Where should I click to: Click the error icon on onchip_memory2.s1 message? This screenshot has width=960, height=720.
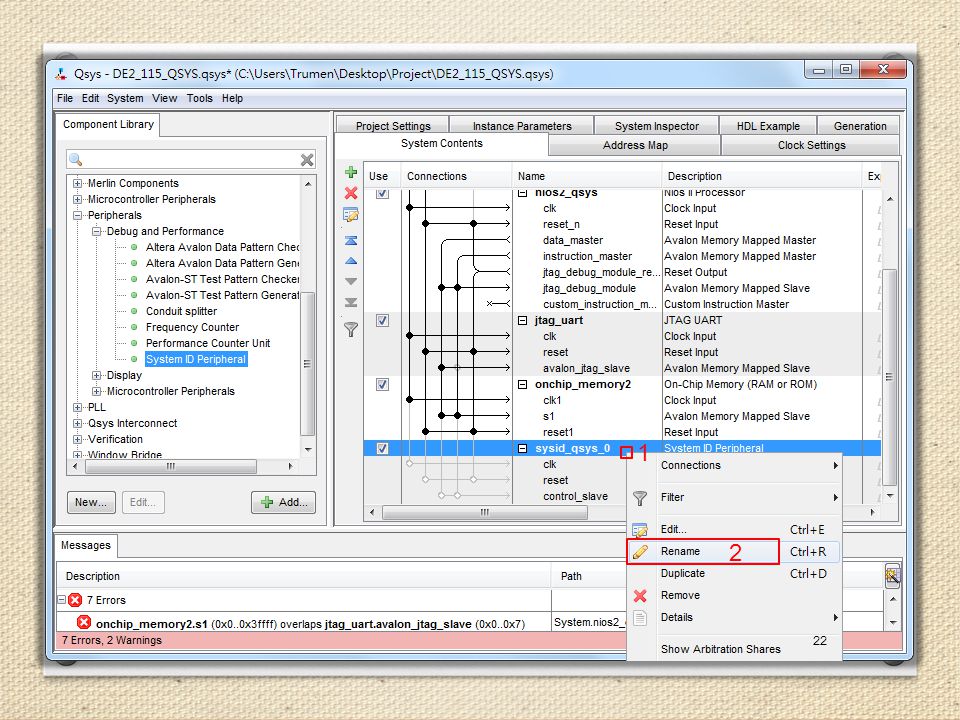point(84,623)
